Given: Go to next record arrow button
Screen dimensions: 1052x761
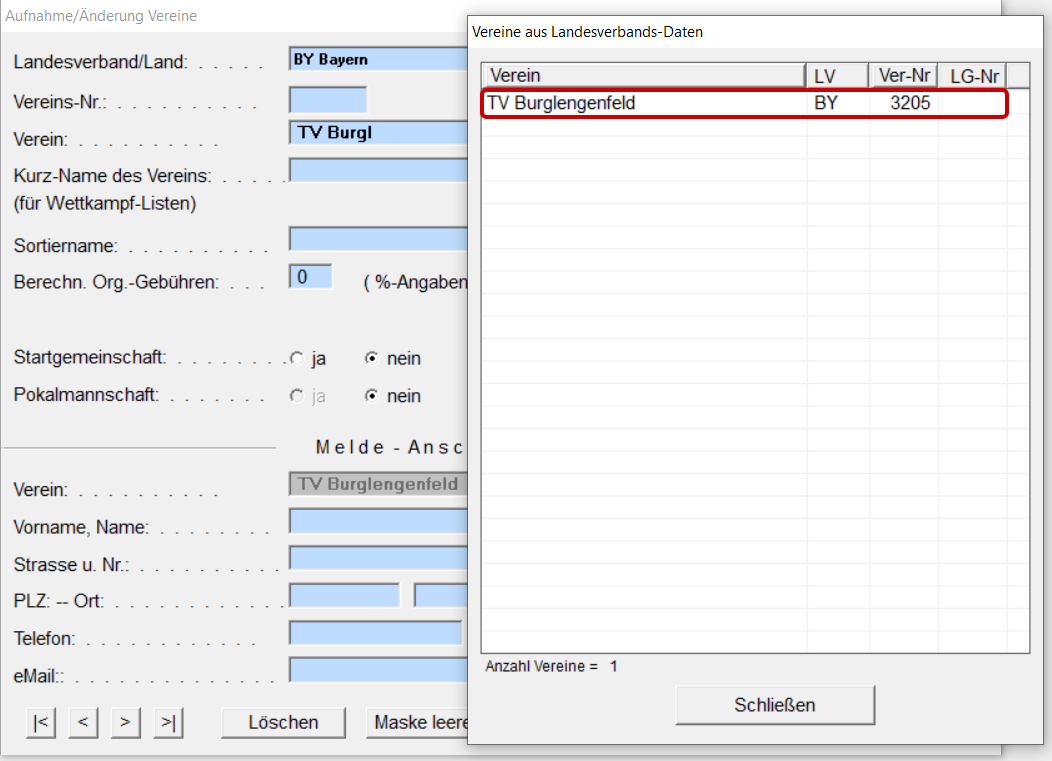Looking at the screenshot, I should tap(125, 722).
